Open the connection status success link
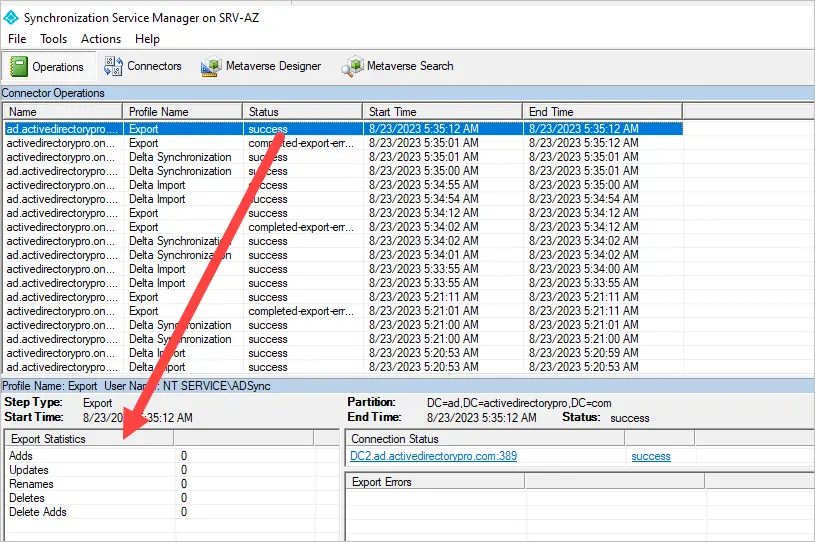Screen dimensions: 815x542 click(651, 456)
